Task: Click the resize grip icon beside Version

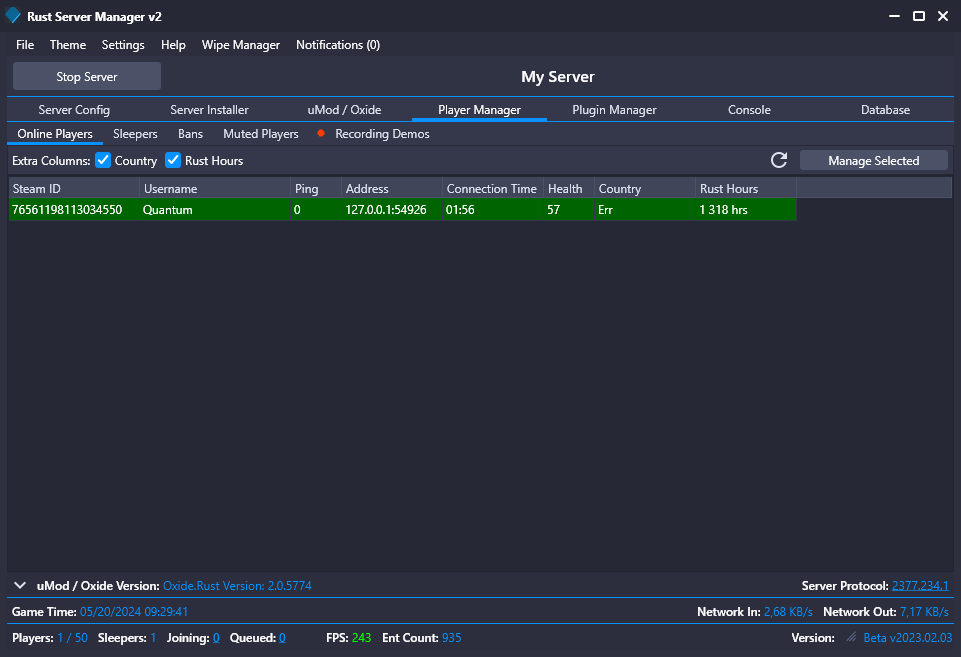Action: pyautogui.click(x=851, y=637)
